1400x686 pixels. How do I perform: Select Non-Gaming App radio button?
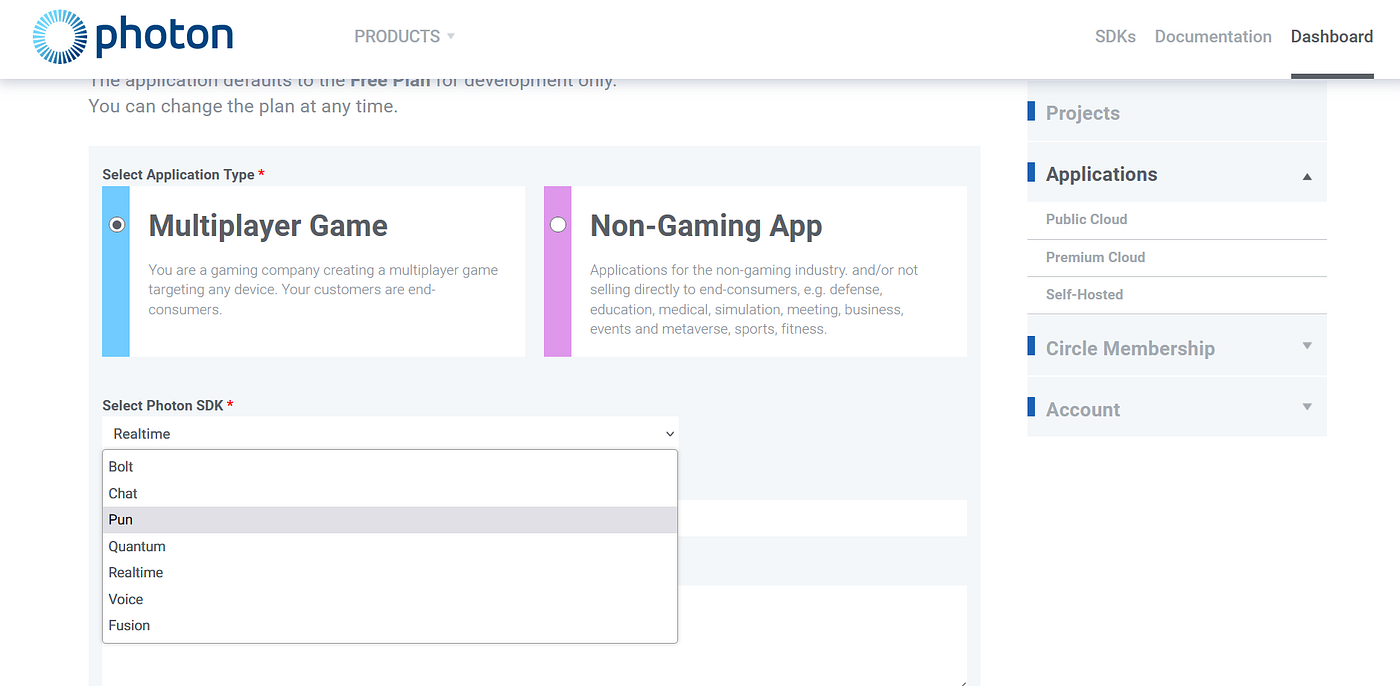(x=558, y=225)
